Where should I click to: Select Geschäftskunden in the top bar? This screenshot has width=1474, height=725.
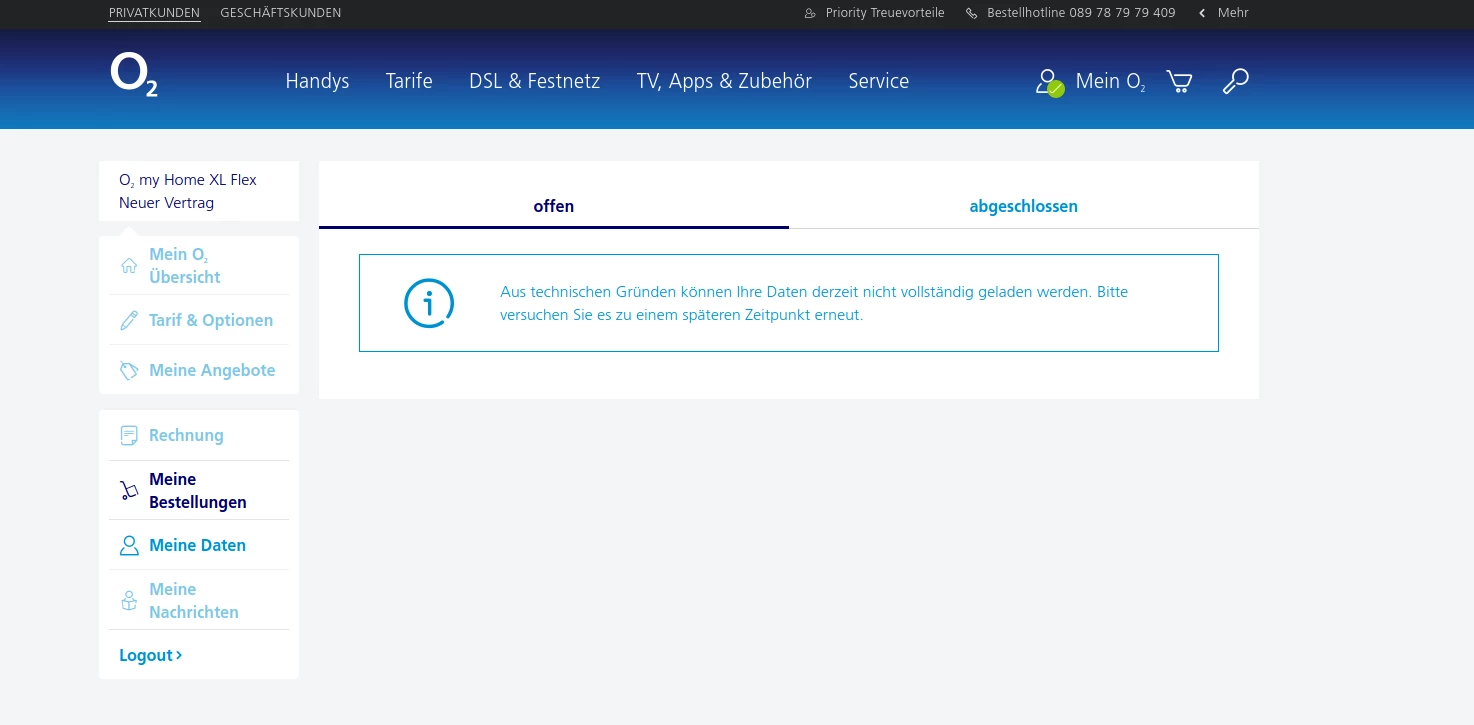pos(280,13)
